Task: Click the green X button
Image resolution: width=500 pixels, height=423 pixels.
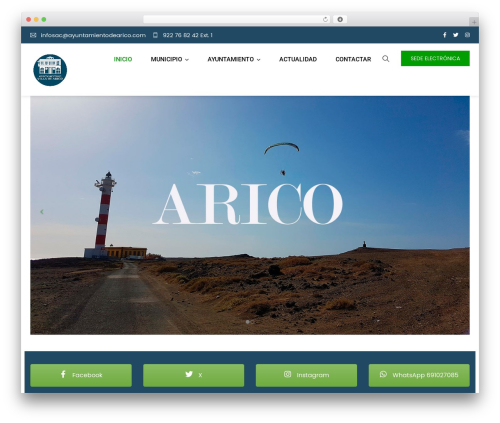Action: [194, 375]
